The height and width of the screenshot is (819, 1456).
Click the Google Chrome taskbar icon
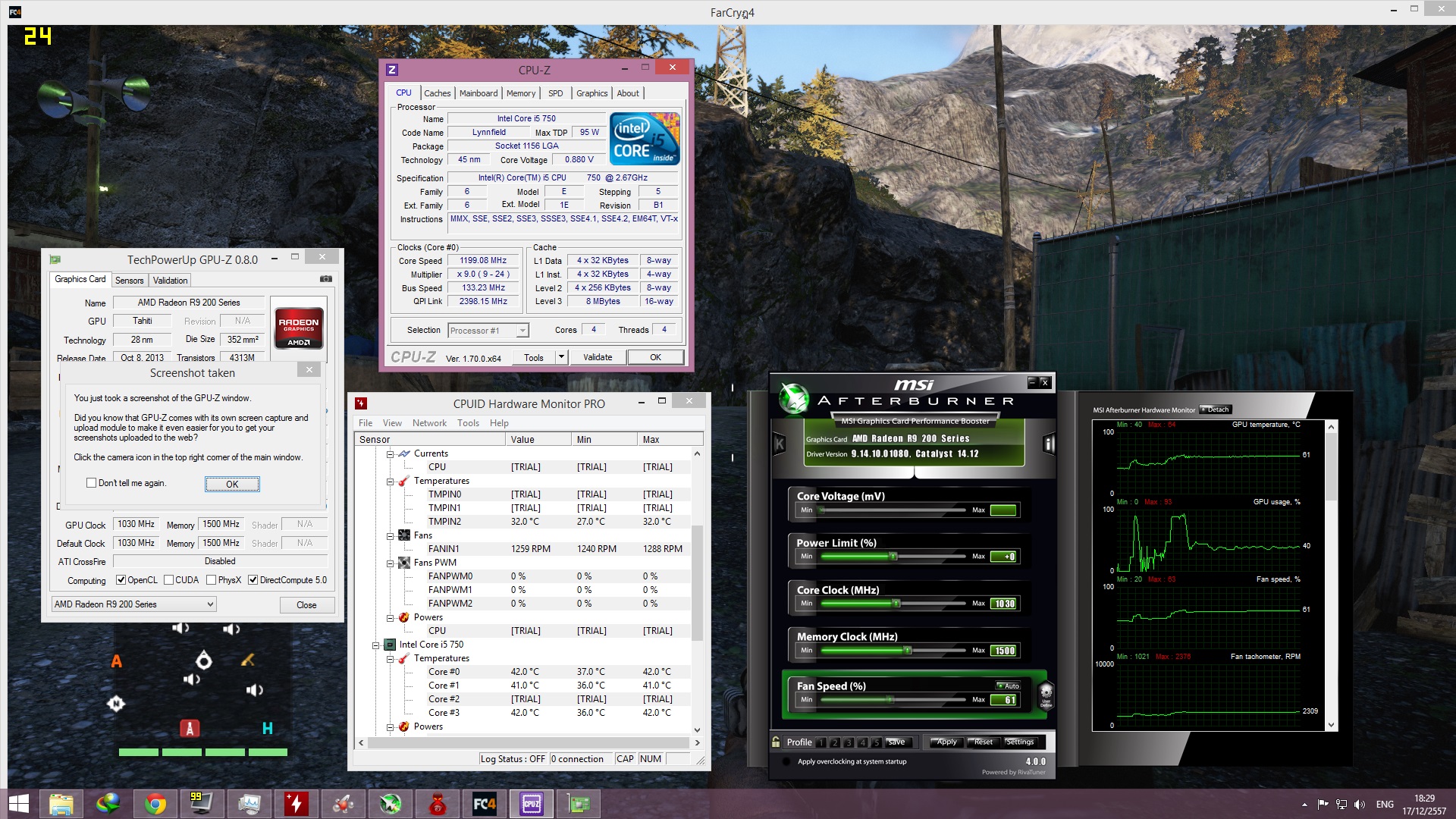pos(155,804)
